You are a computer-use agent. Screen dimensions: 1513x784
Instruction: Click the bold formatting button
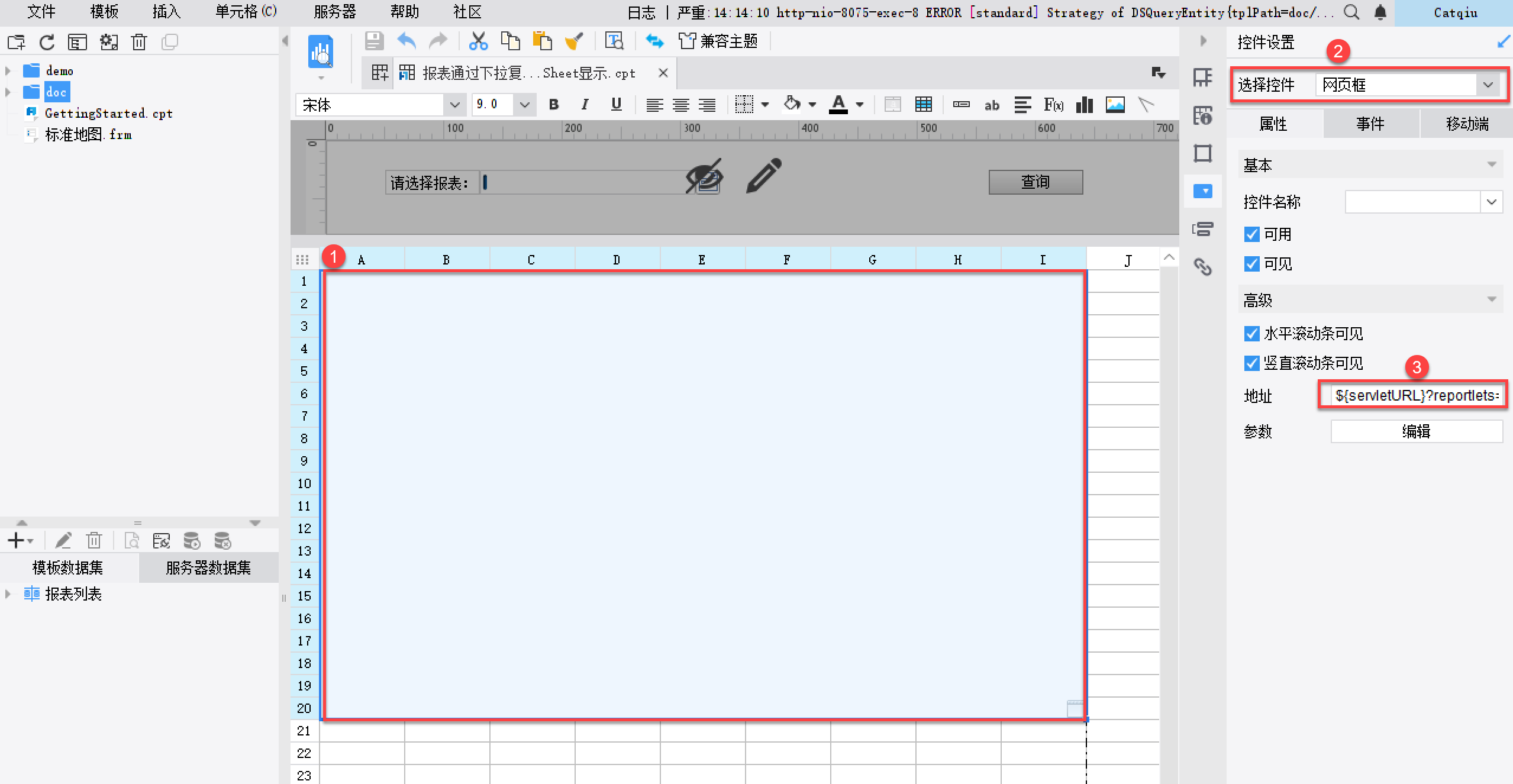(554, 105)
